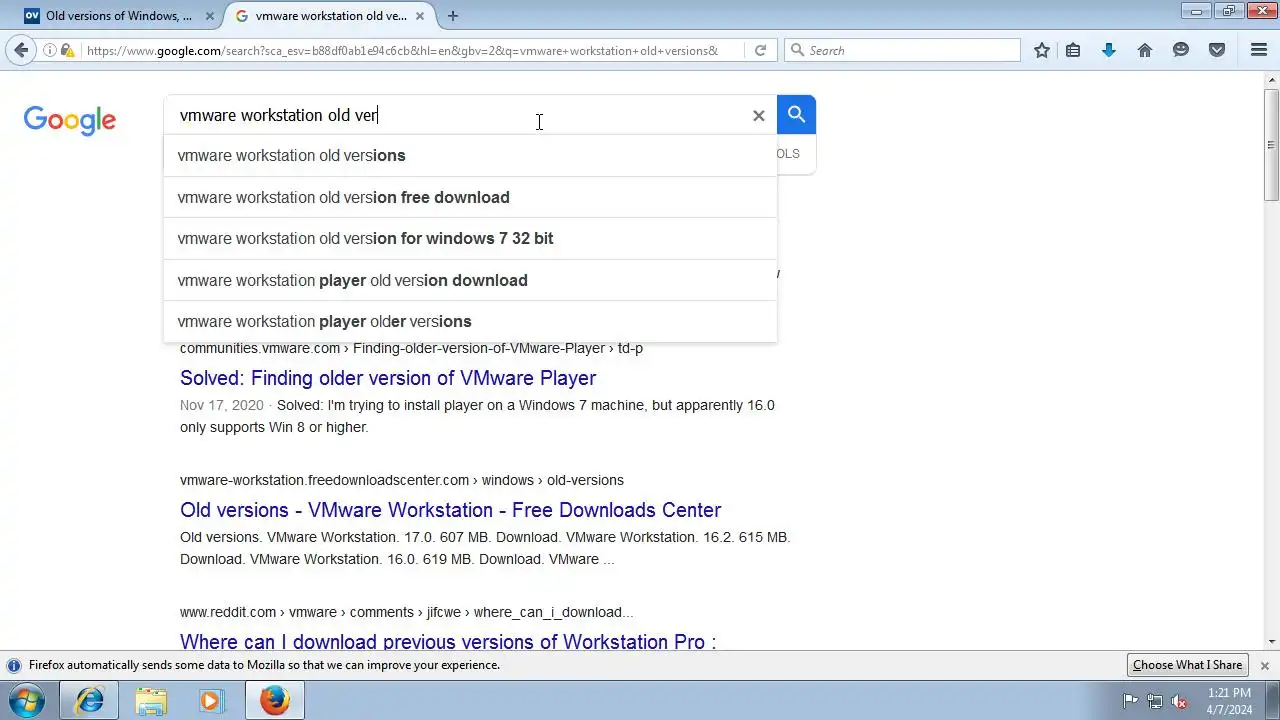Viewport: 1280px width, 720px height.
Task: Reload the current page
Action: point(760,50)
